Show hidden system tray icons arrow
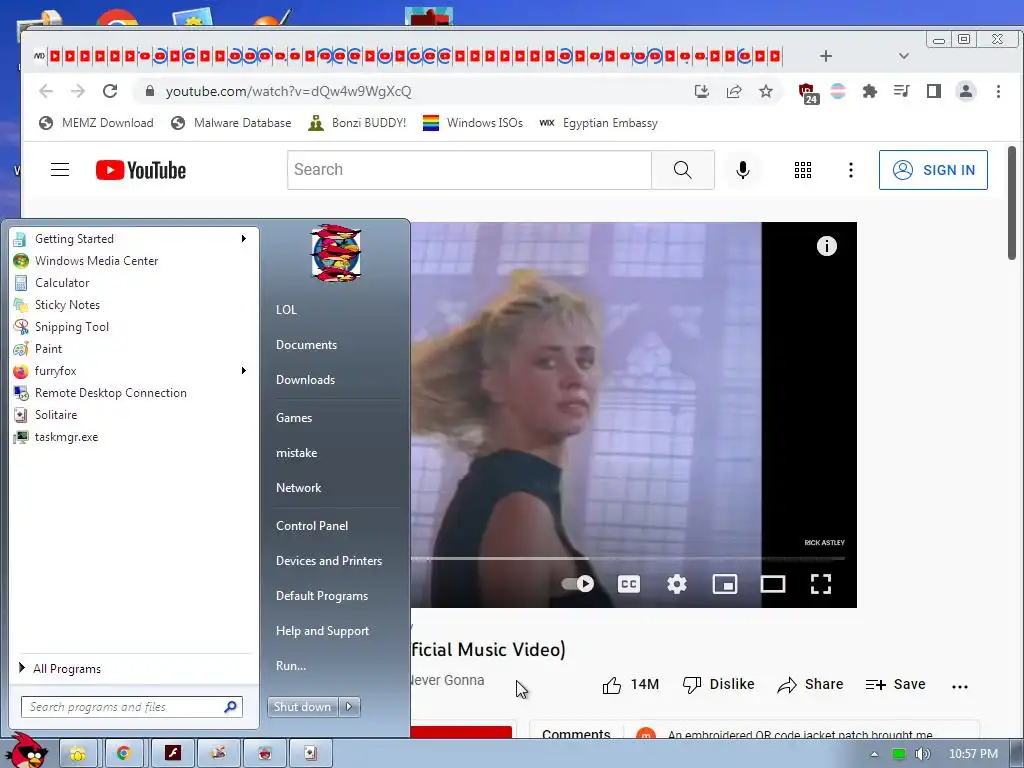Screen dimensions: 1024x768 (874, 754)
